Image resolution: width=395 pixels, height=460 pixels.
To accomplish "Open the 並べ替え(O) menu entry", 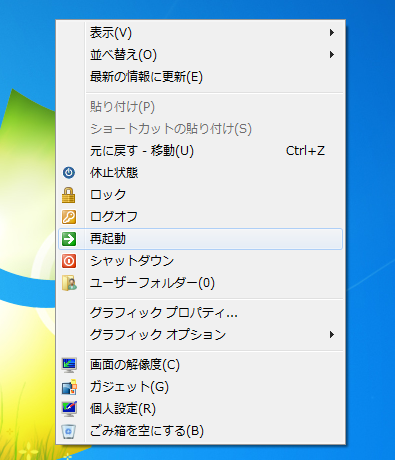I will coord(200,55).
